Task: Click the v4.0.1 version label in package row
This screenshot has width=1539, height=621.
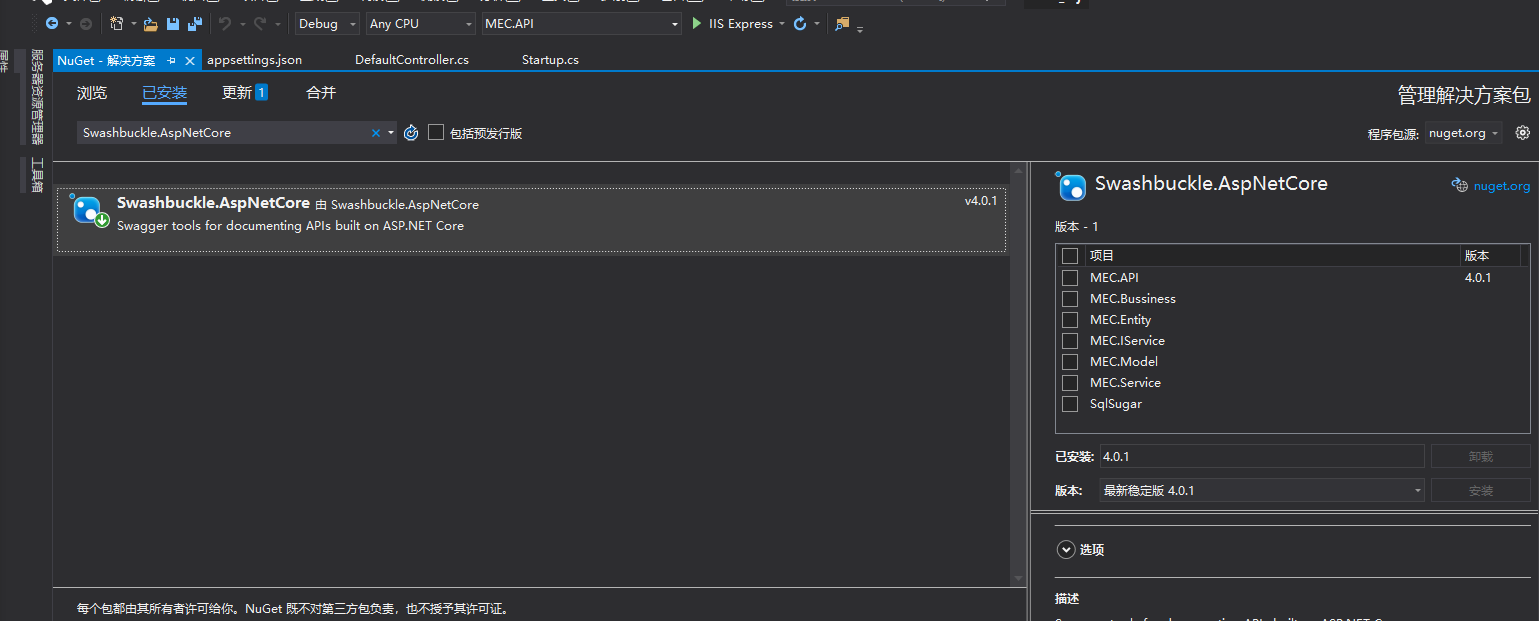Action: (x=981, y=201)
